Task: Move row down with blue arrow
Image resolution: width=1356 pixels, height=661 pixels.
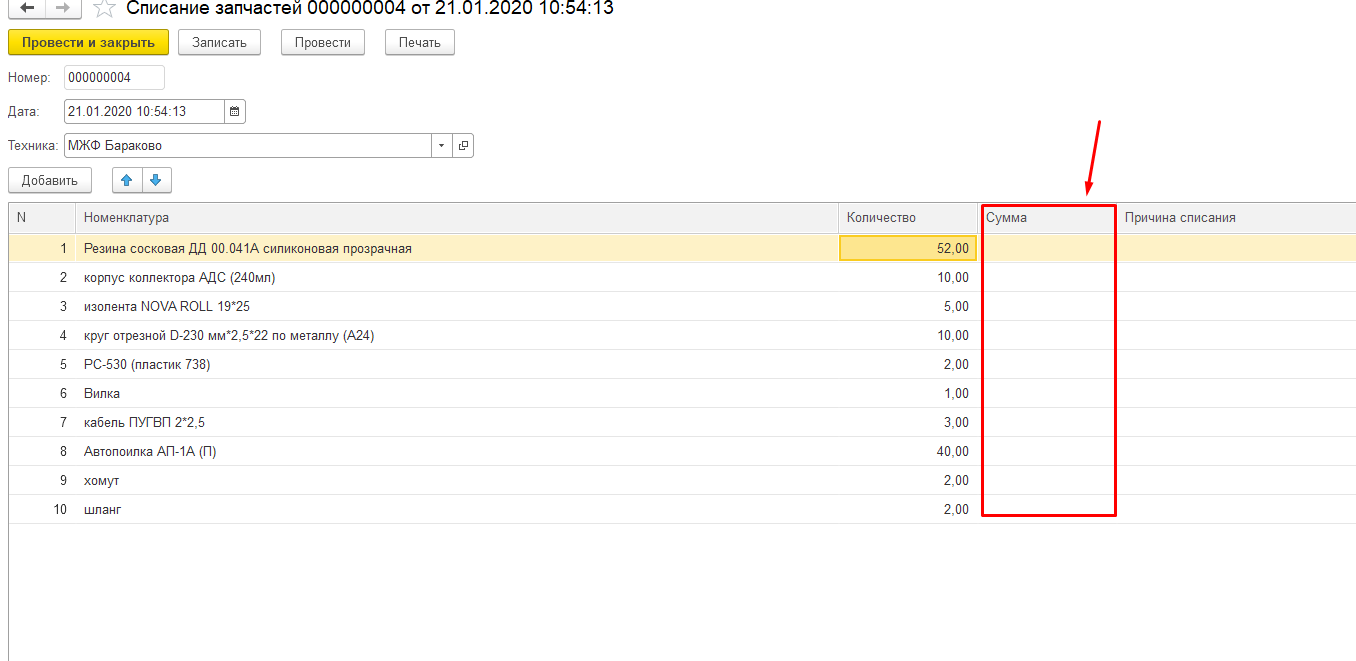Action: (x=156, y=180)
